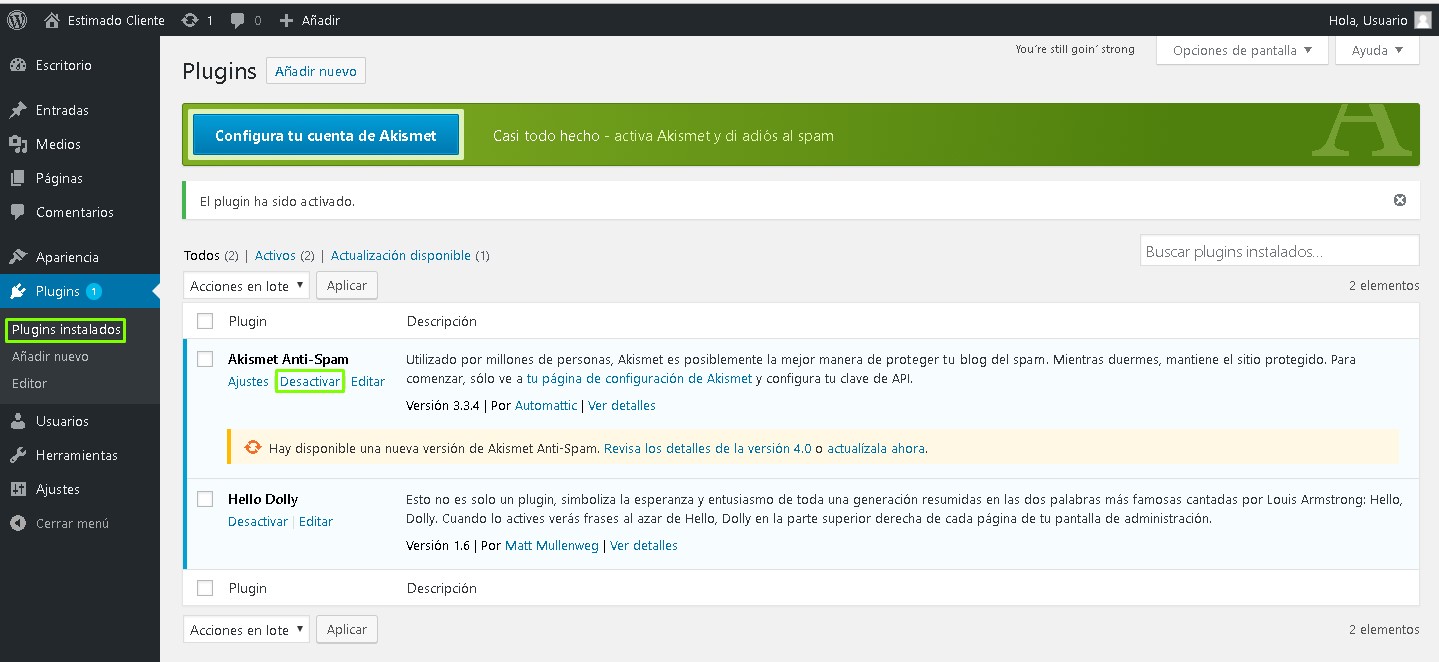Select Plugins instalados submenu item
The height and width of the screenshot is (662, 1439).
(66, 329)
